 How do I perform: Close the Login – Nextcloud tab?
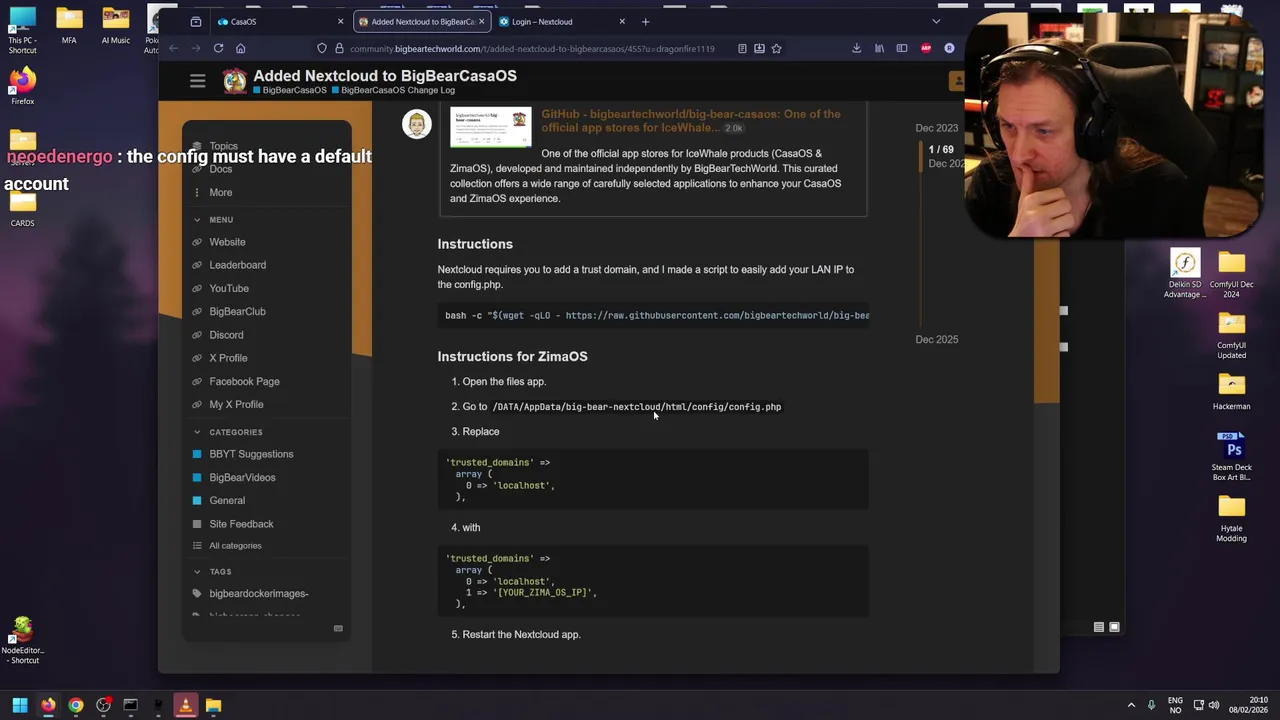[622, 21]
